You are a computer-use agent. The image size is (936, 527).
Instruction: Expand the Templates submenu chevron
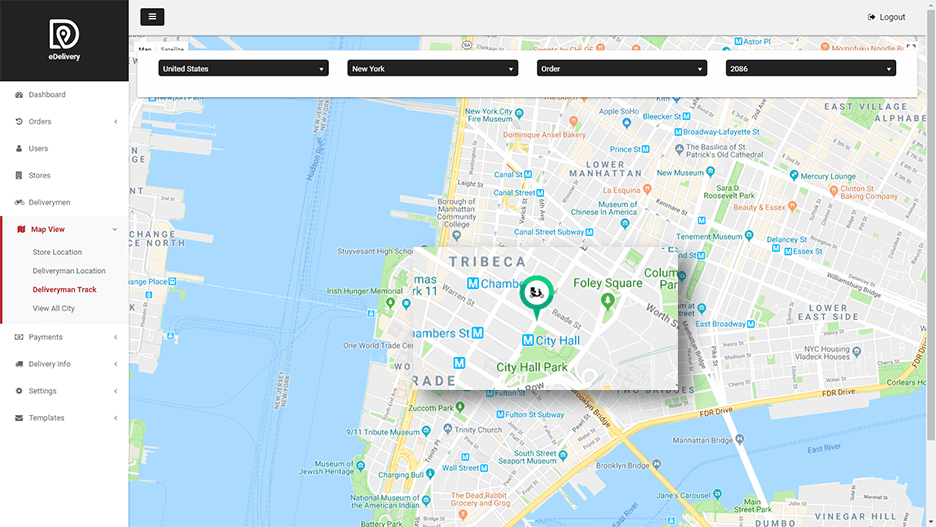(116, 418)
